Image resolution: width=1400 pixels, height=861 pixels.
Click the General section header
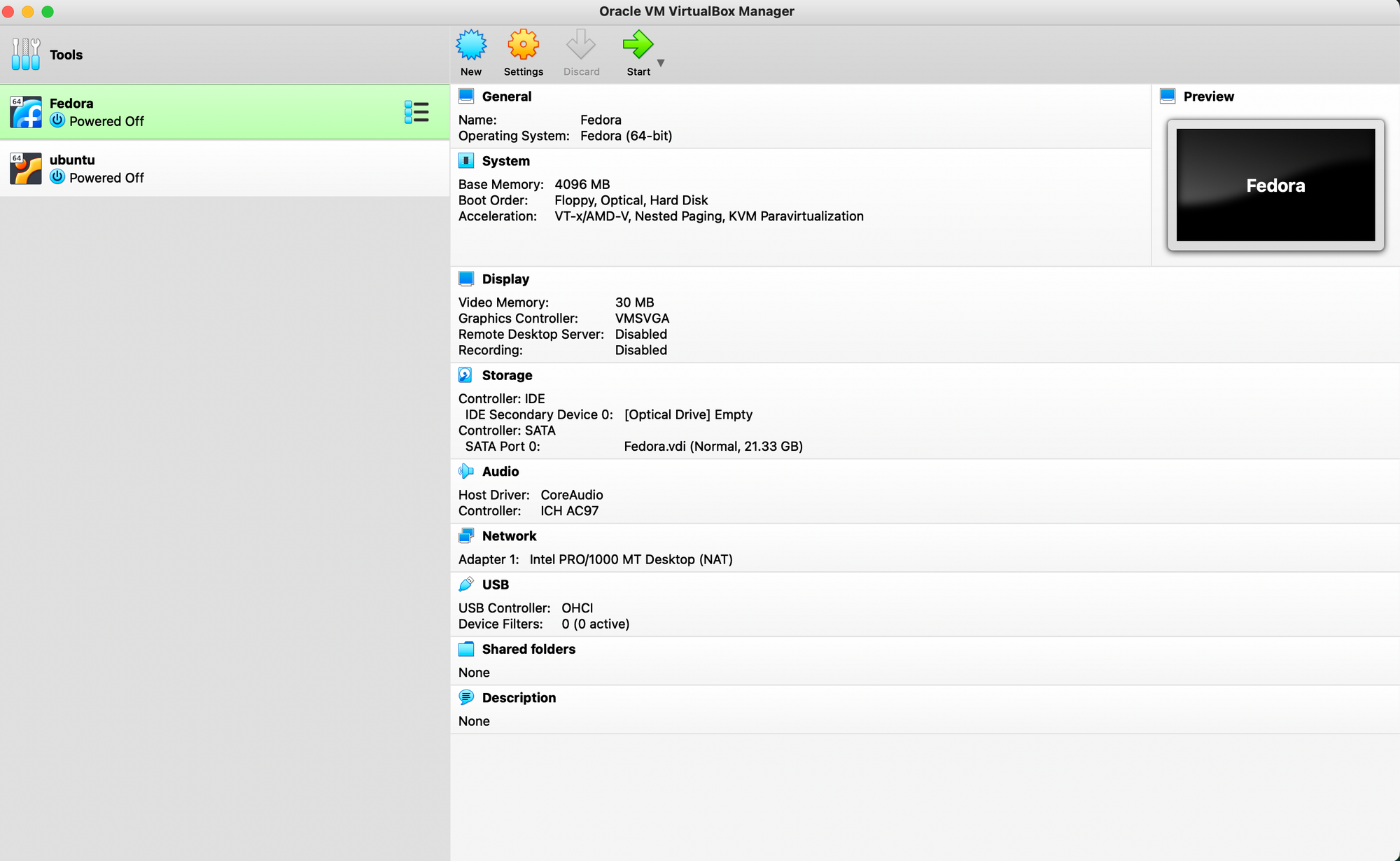click(506, 96)
